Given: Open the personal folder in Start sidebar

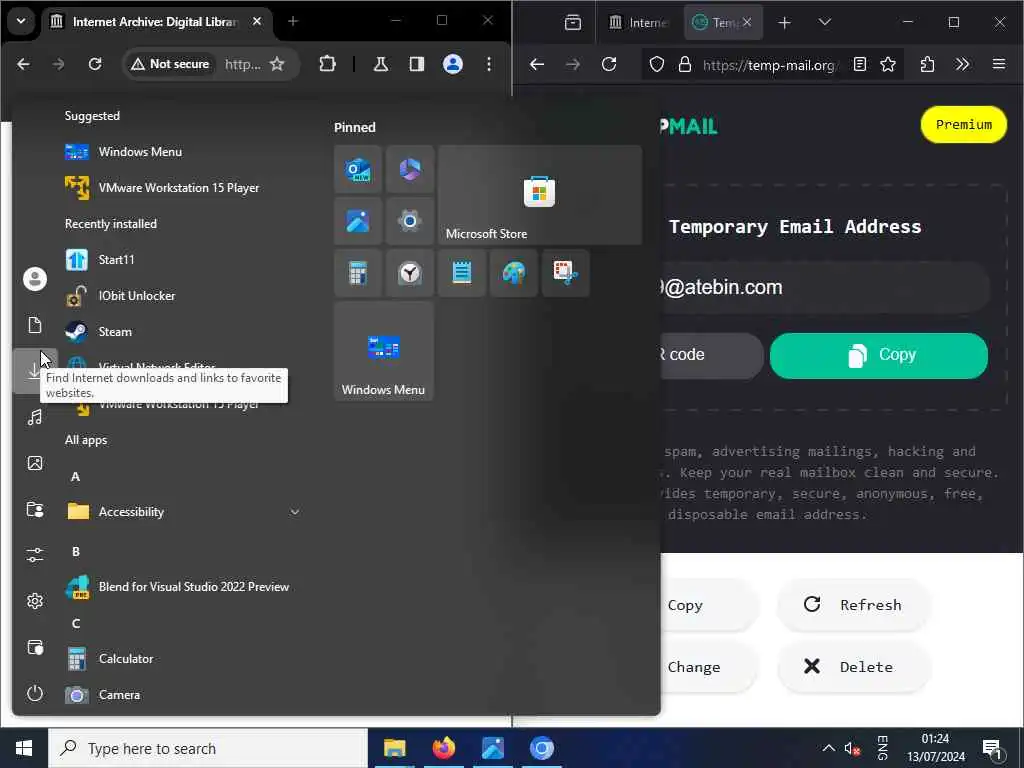Looking at the screenshot, I should click(35, 509).
